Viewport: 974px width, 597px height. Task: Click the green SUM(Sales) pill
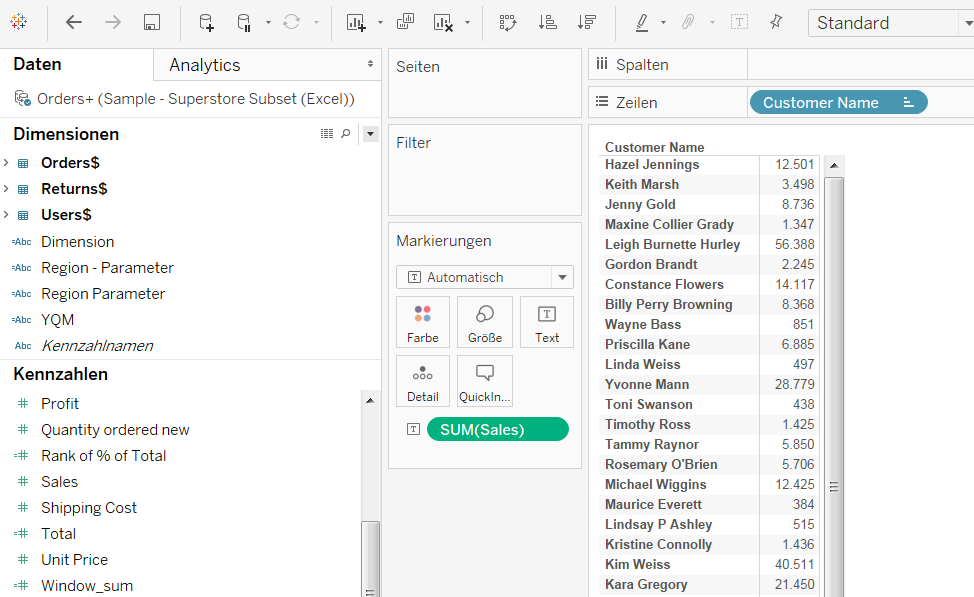pos(497,428)
